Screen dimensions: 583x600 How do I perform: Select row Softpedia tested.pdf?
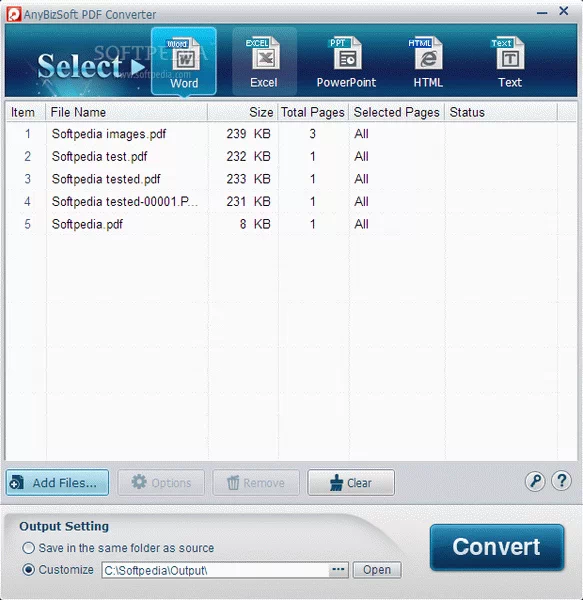coord(291,179)
